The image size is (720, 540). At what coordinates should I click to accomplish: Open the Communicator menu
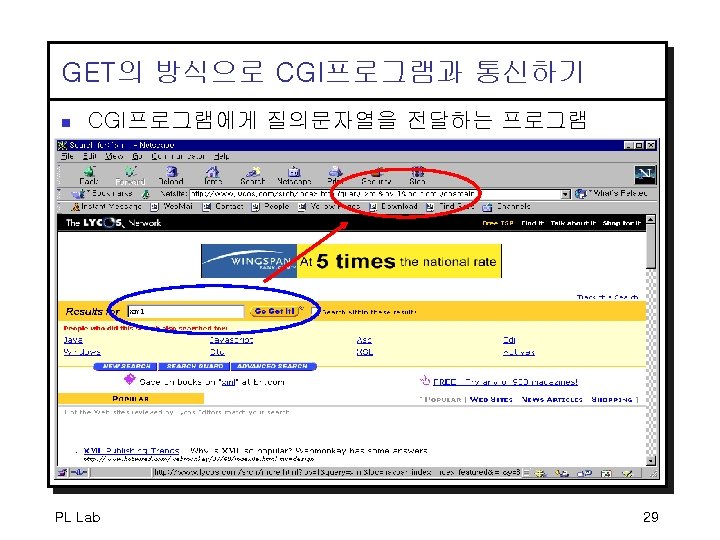178,157
